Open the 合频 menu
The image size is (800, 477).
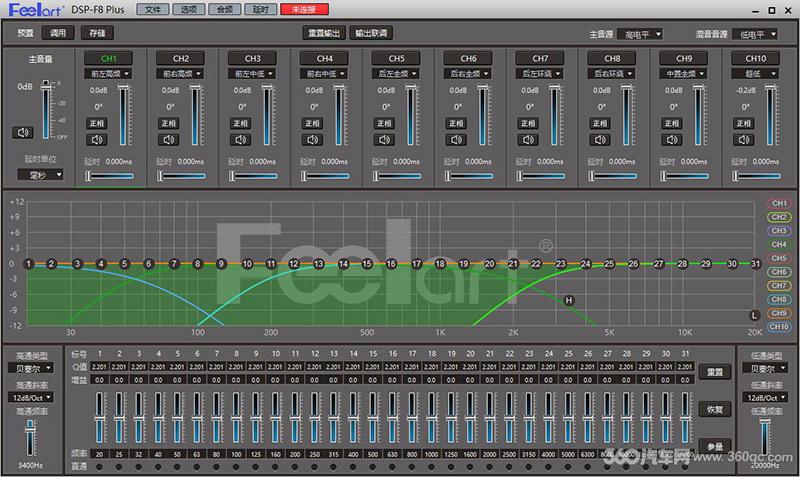click(224, 9)
